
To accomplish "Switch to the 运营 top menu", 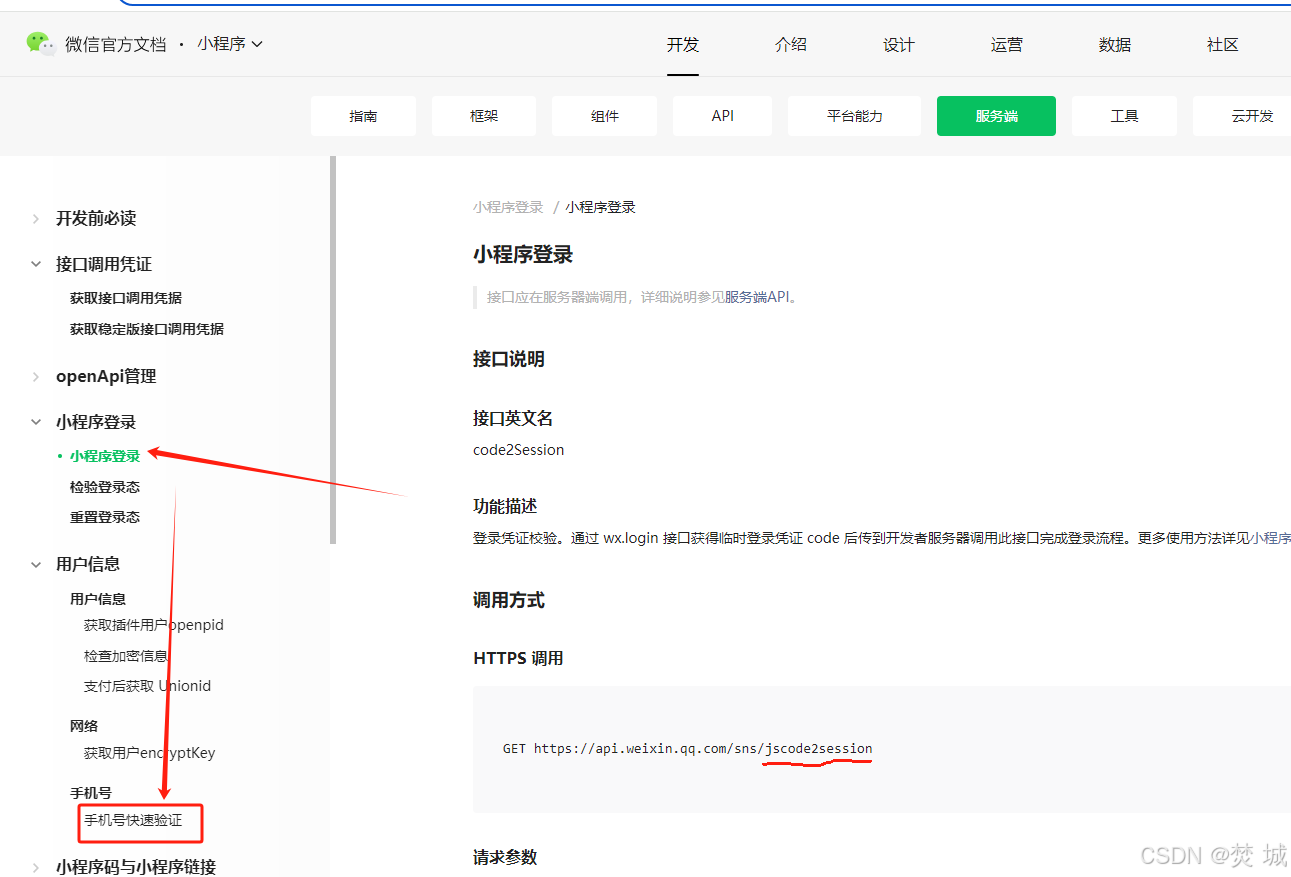I will (1007, 44).
